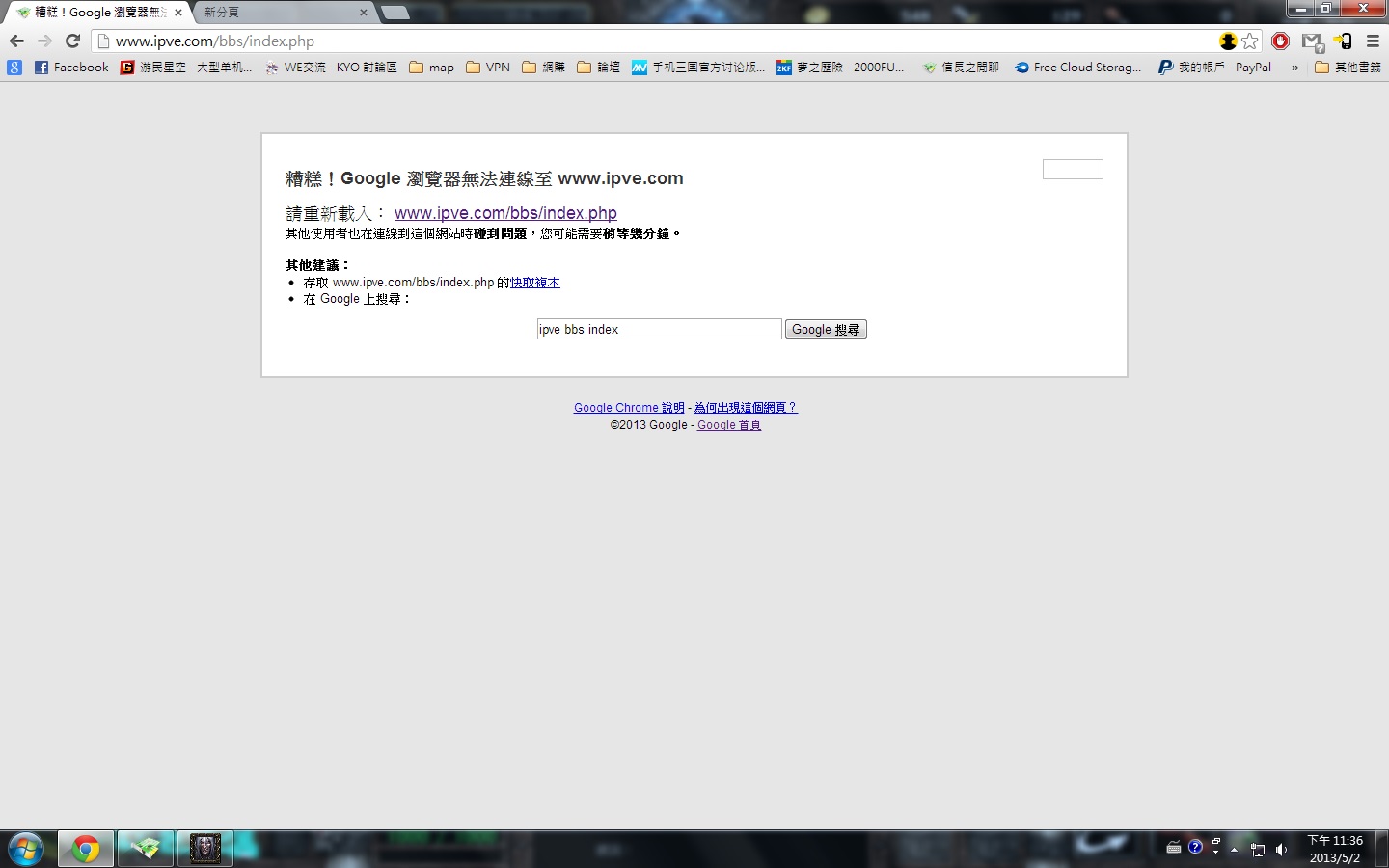Screen dimensions: 1389x868
Task: Open the 手机三国官方讨论版 bookmark
Action: click(698, 68)
